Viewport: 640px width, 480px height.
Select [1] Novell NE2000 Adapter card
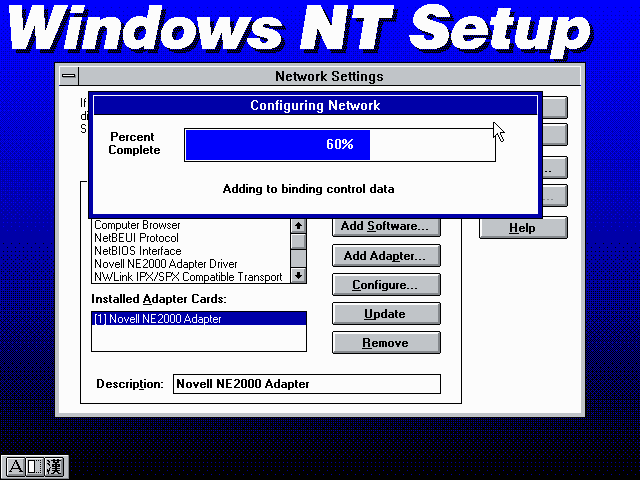pyautogui.click(x=199, y=319)
